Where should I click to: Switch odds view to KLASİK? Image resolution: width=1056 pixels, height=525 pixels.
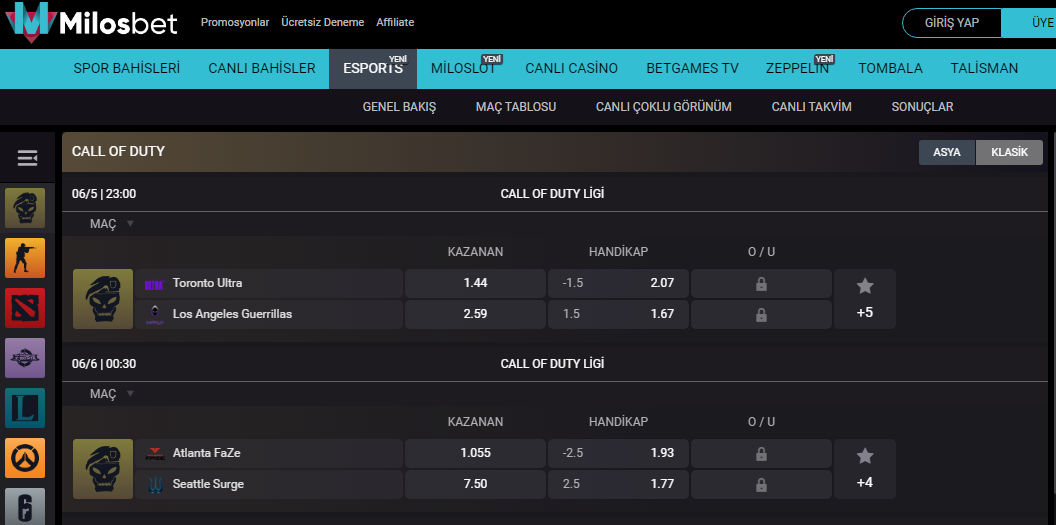(x=1010, y=152)
